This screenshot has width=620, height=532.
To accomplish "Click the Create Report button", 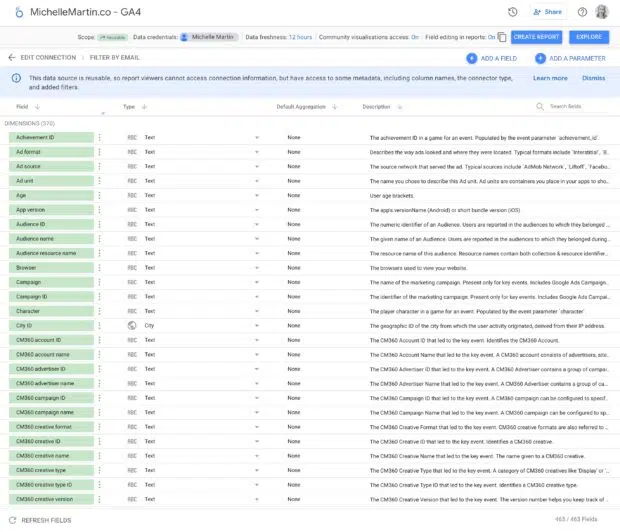I will (x=536, y=37).
